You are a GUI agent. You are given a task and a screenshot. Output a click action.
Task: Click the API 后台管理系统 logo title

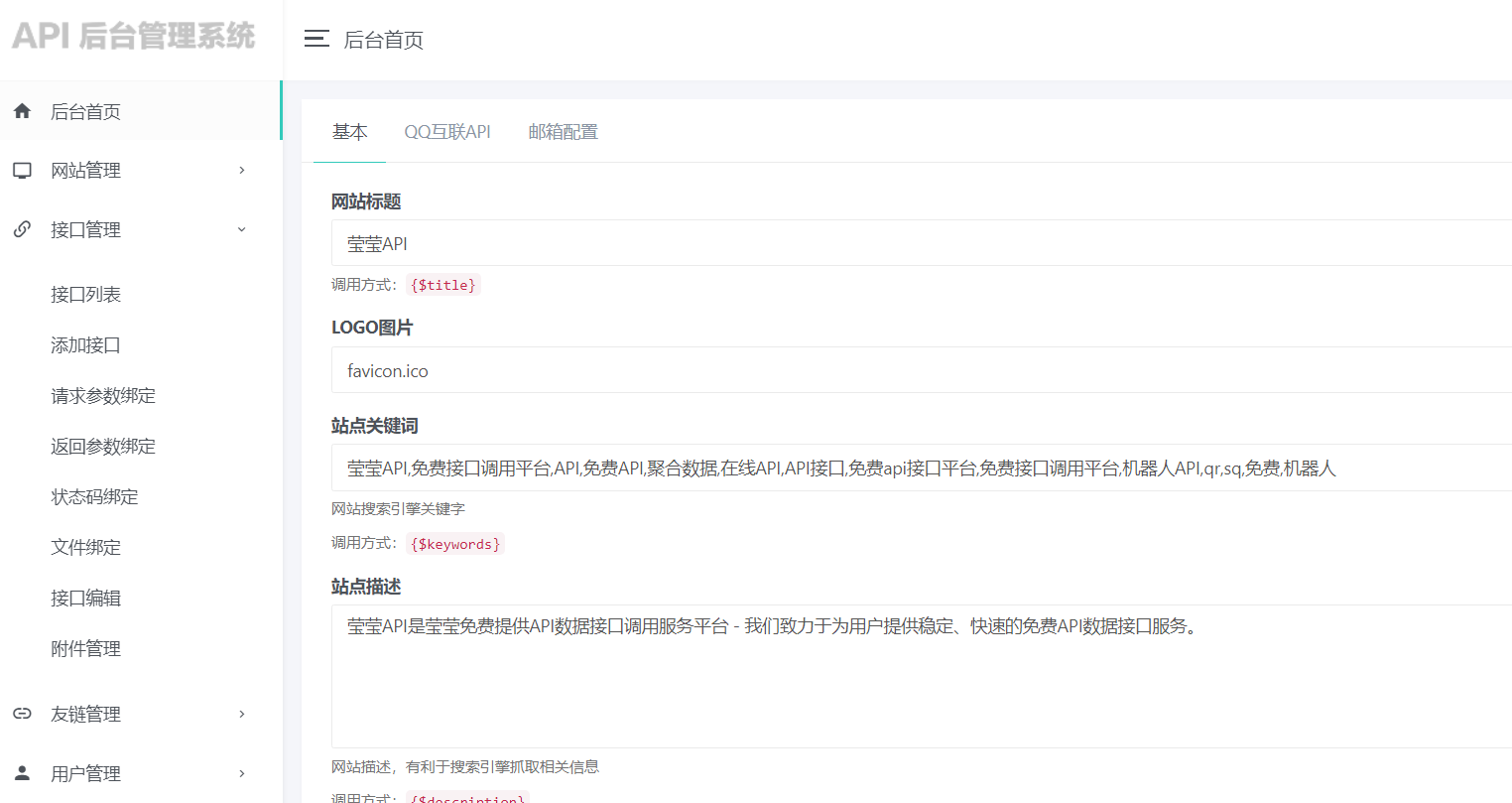point(134,36)
